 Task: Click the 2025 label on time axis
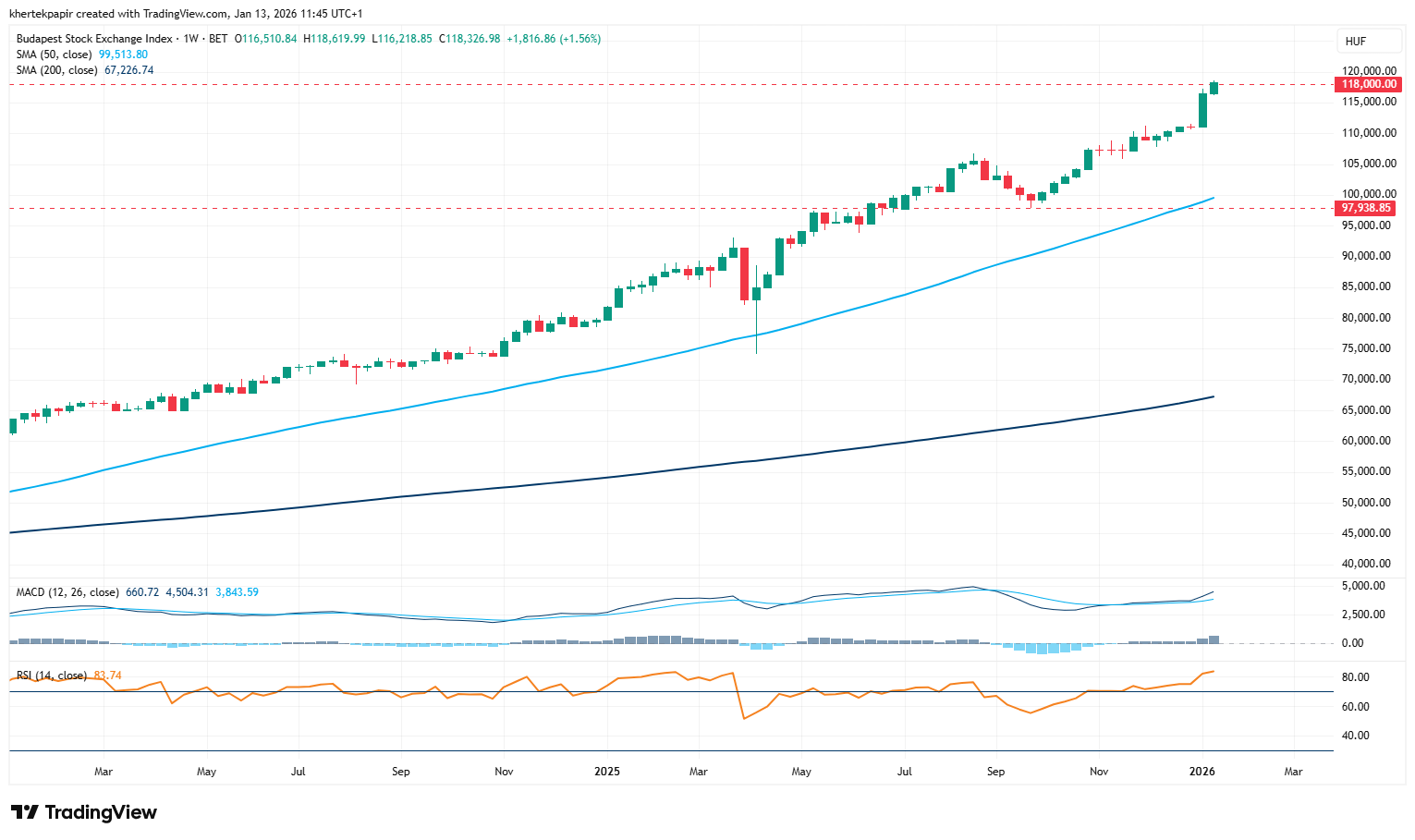point(606,772)
